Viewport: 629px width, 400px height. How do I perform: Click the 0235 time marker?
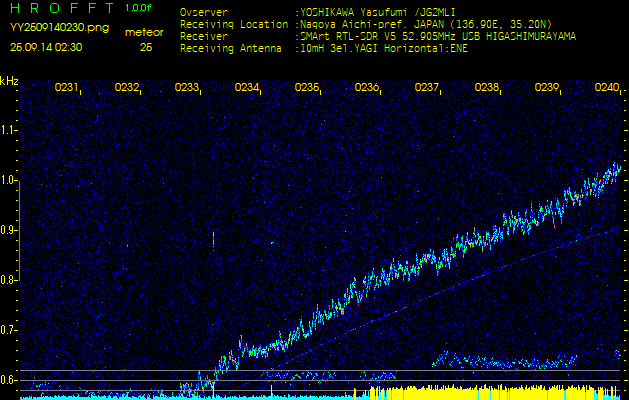pyautogui.click(x=307, y=88)
